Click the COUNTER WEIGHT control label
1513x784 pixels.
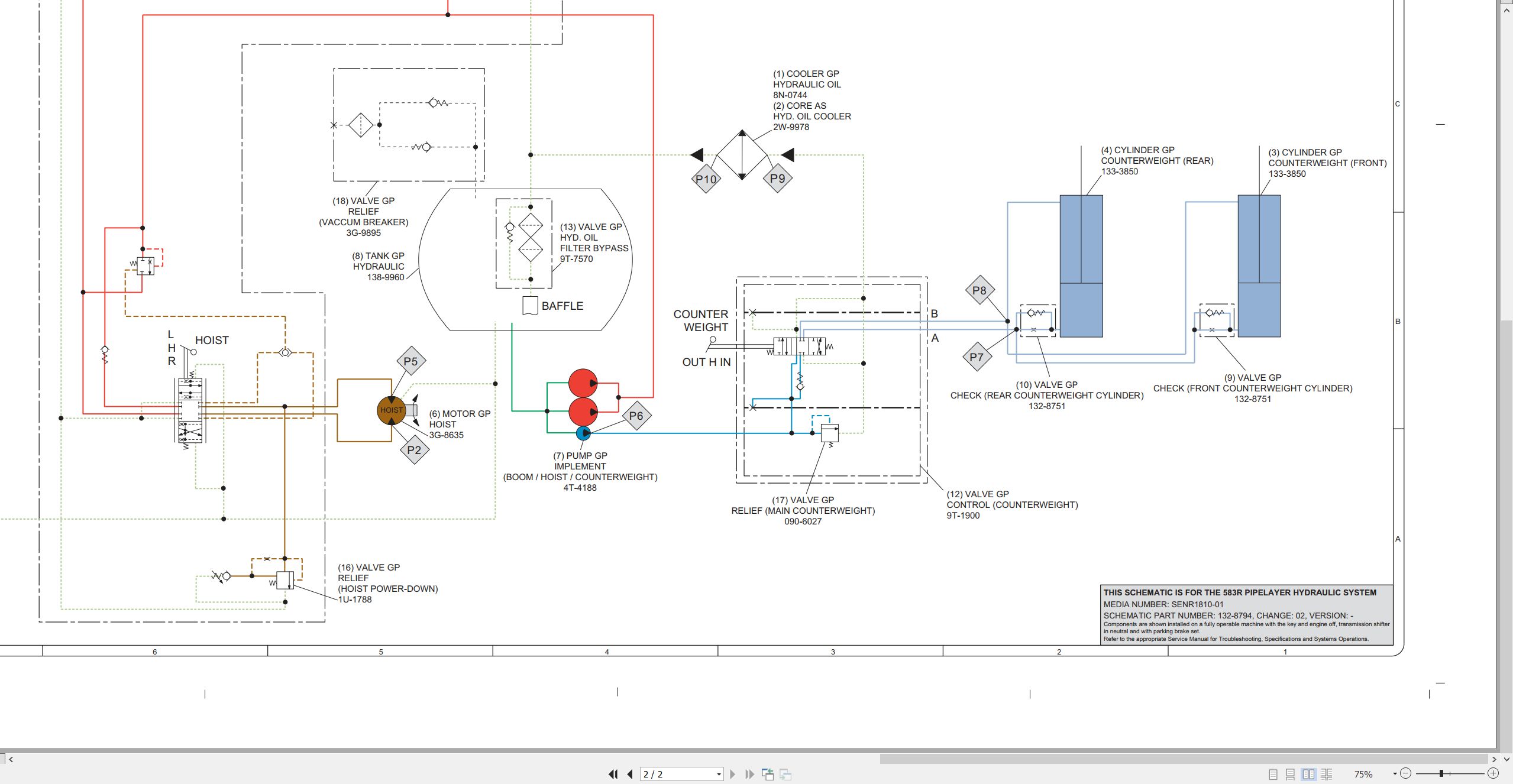coord(701,320)
